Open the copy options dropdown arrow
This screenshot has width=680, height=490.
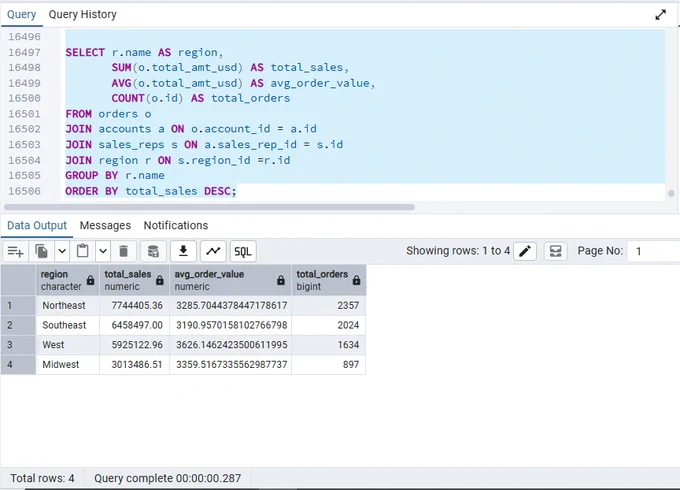click(62, 251)
